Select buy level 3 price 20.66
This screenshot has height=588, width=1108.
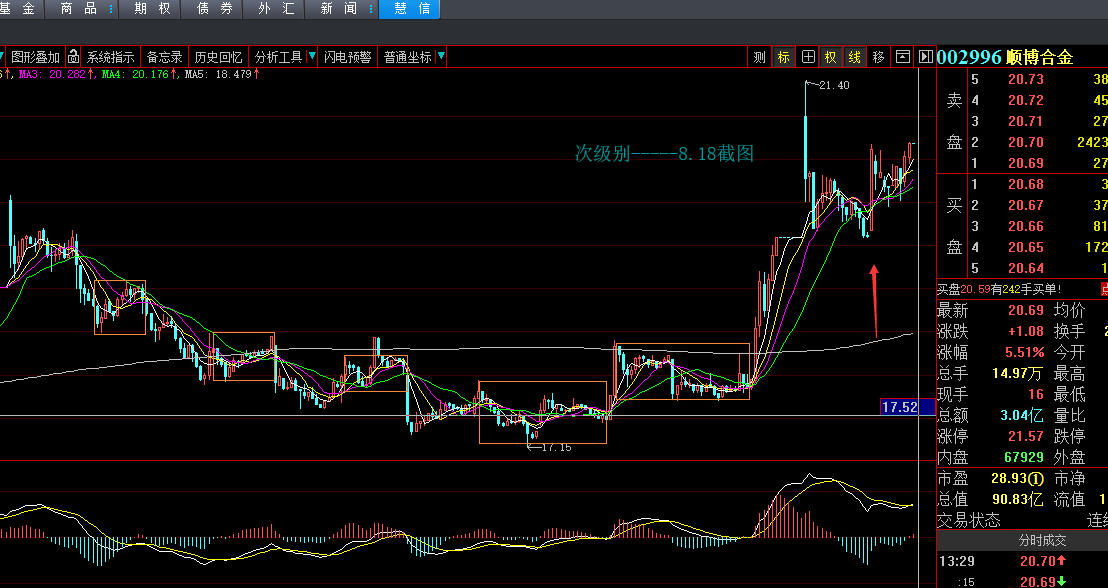1025,226
